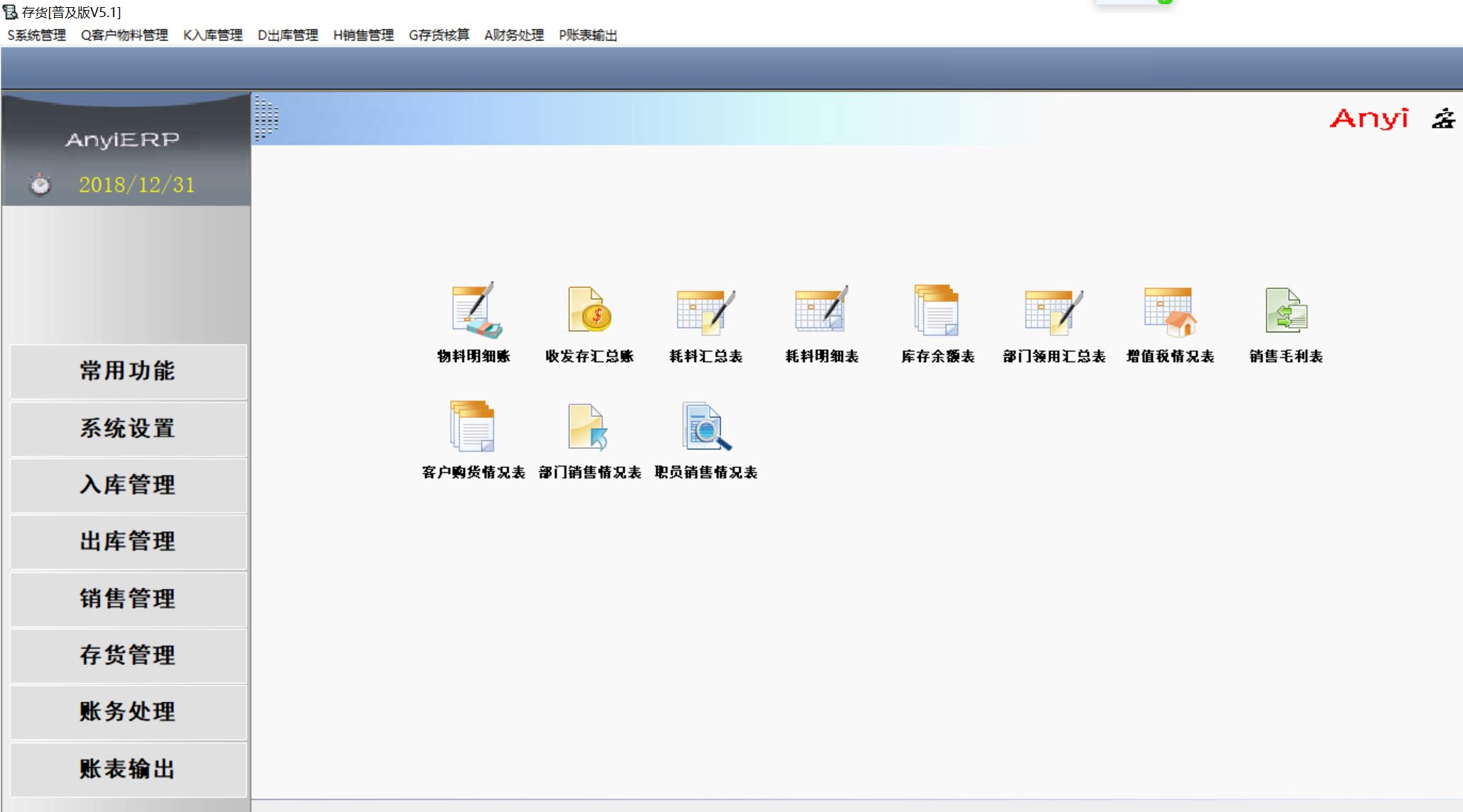Open the 客户购货情况表 icon
The width and height of the screenshot is (1463, 812).
click(473, 427)
